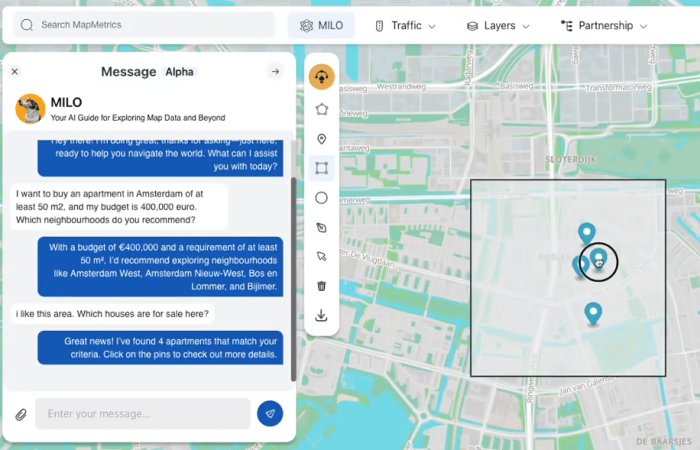
Task: Click the Westrandweg street label
Action: (401, 87)
